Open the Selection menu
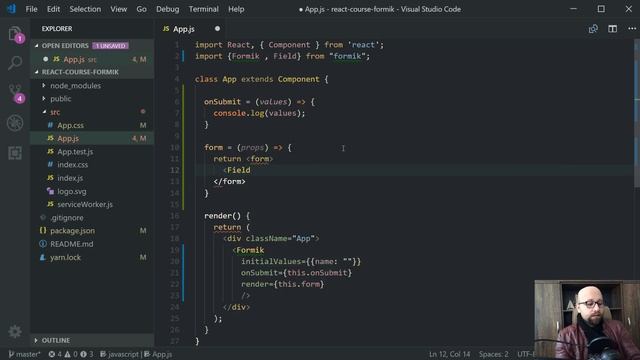 pyautogui.click(x=85, y=9)
